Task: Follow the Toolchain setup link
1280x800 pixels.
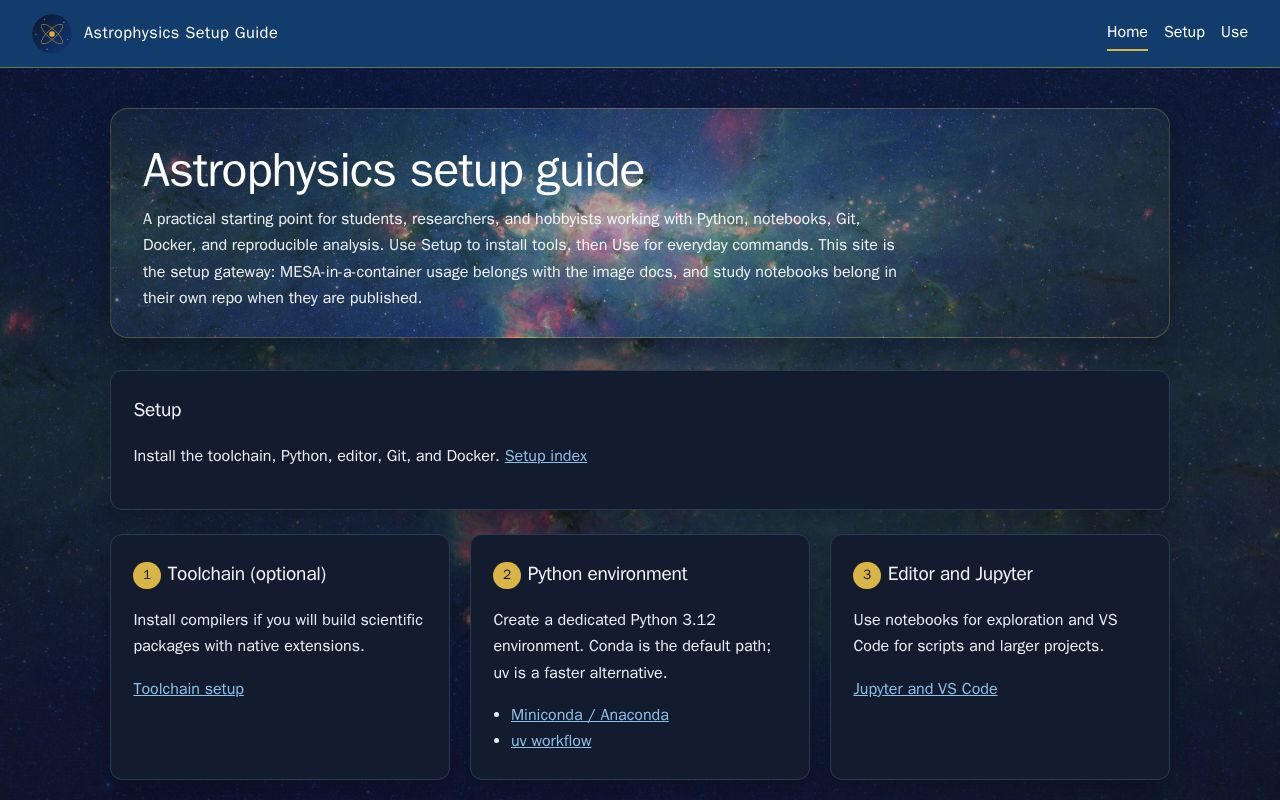Action: point(189,689)
